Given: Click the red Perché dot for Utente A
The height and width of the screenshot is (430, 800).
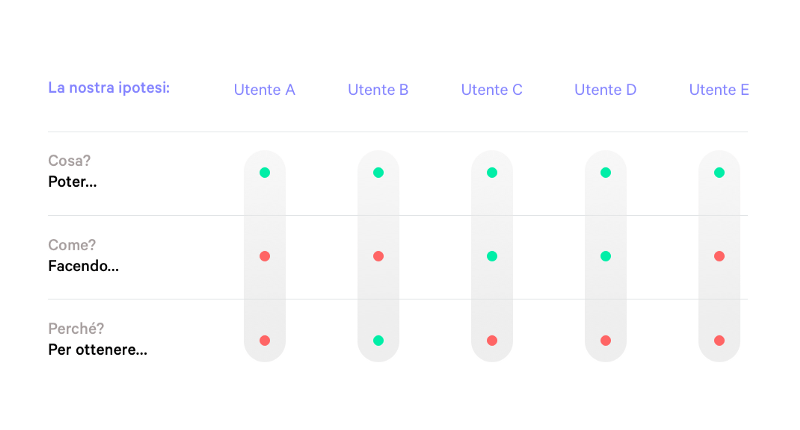Looking at the screenshot, I should tap(265, 341).
